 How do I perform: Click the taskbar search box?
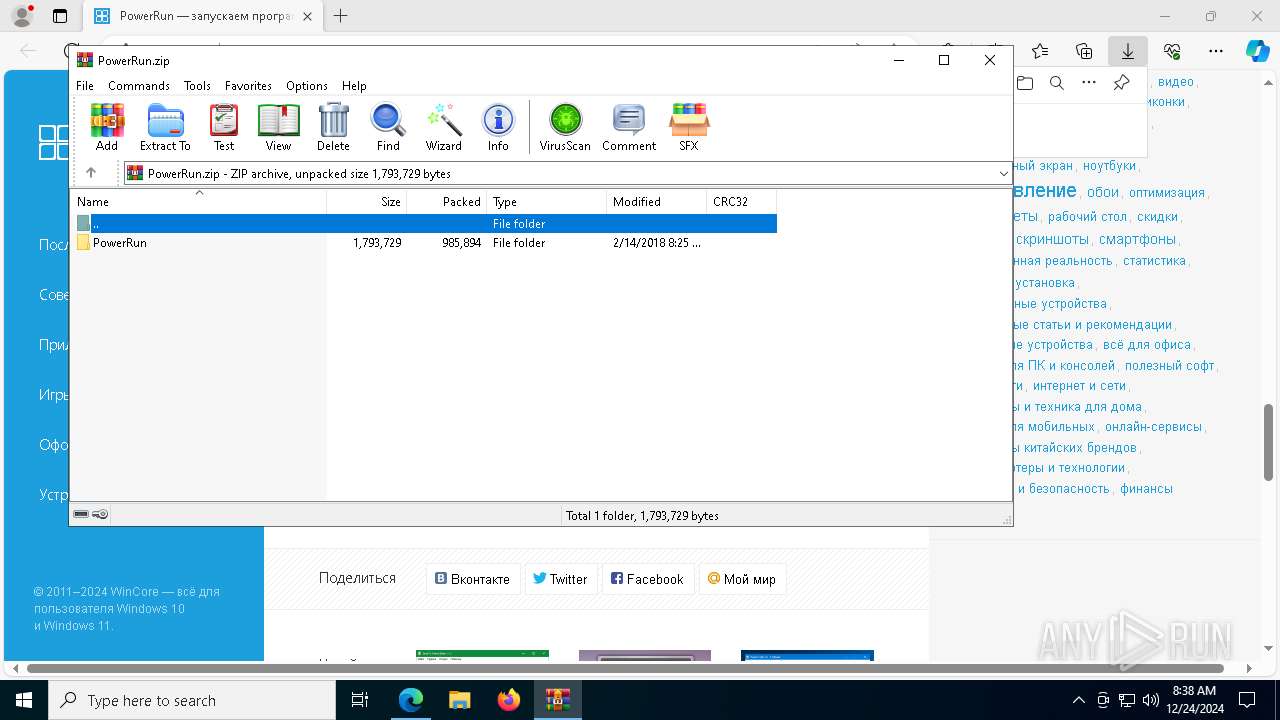(x=192, y=700)
